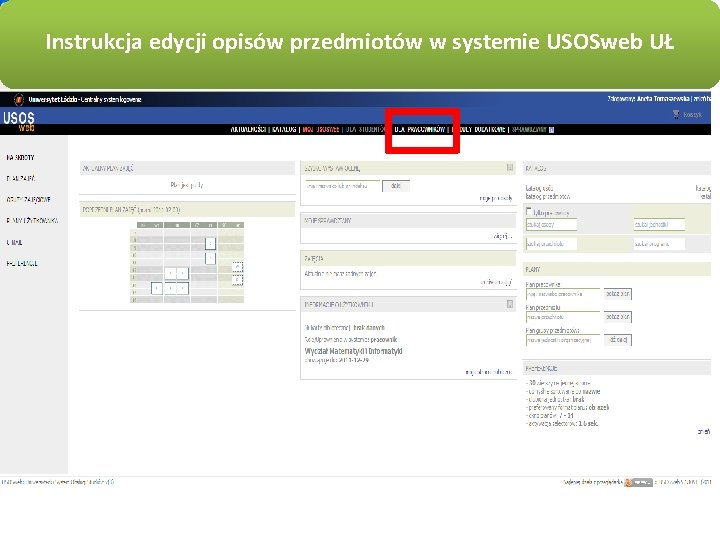Focus the Plan przedmiotu name field

point(563,317)
